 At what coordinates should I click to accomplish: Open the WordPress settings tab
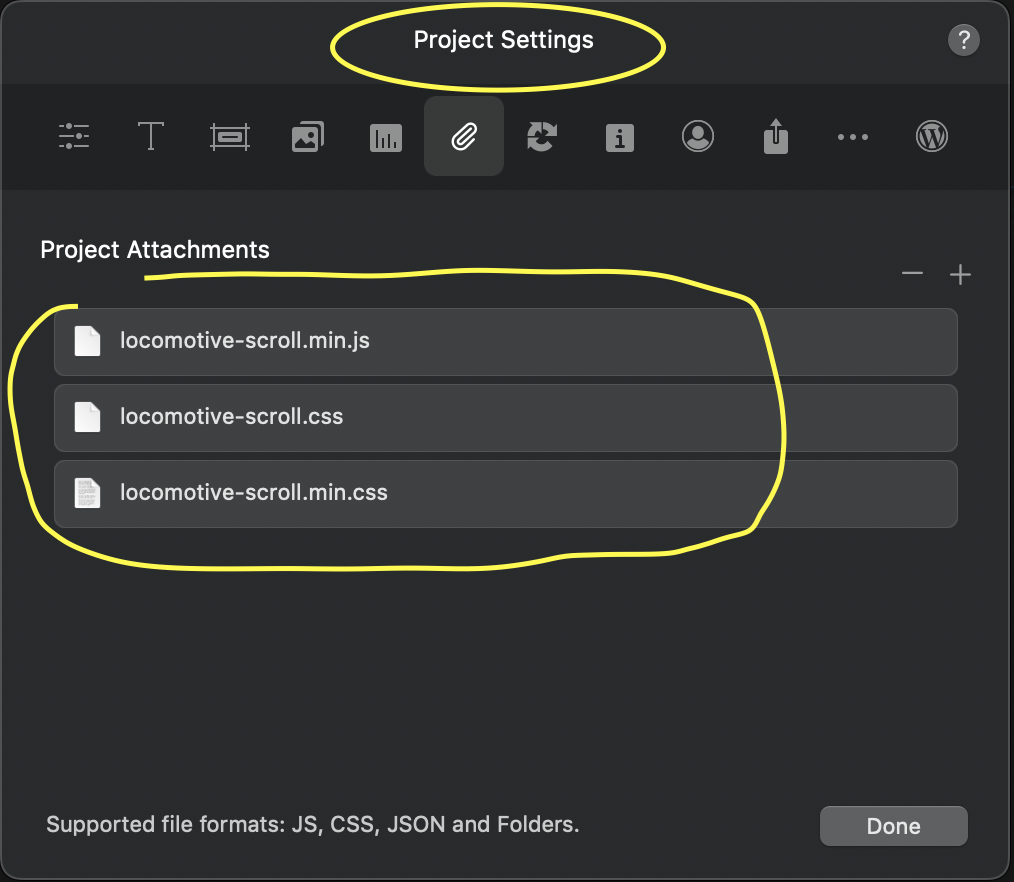[931, 136]
